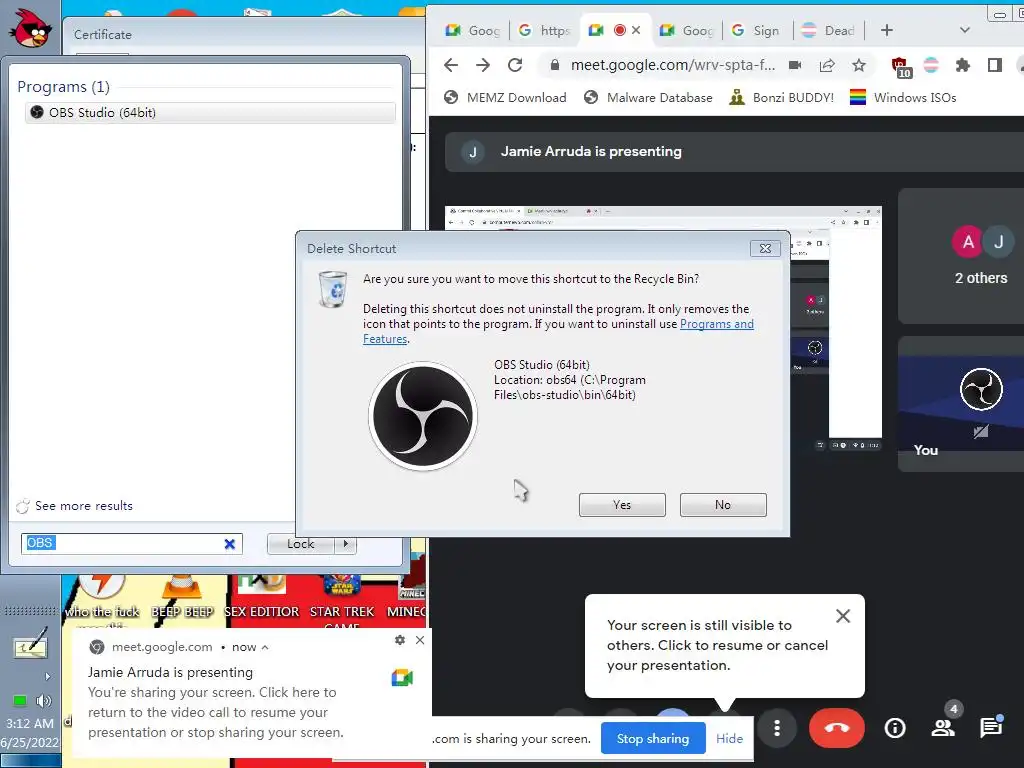Expand notification with chevron next to now

[265, 647]
